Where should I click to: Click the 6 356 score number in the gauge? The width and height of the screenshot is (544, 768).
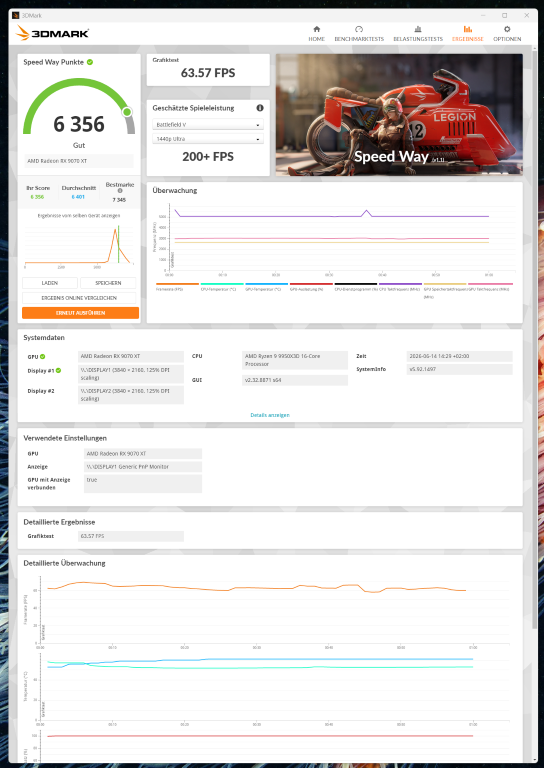(79, 124)
